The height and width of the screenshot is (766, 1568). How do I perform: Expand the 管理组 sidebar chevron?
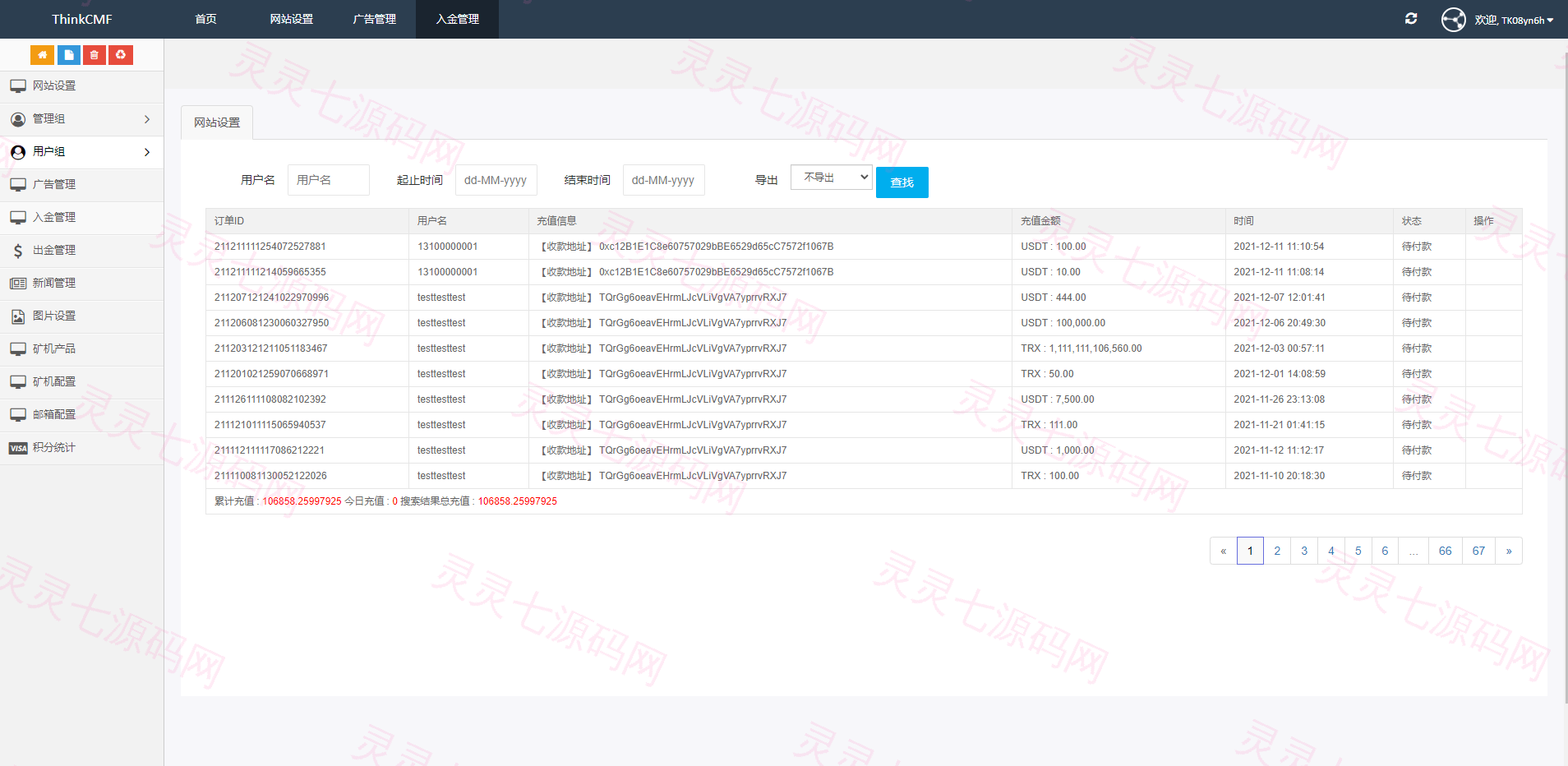(147, 119)
